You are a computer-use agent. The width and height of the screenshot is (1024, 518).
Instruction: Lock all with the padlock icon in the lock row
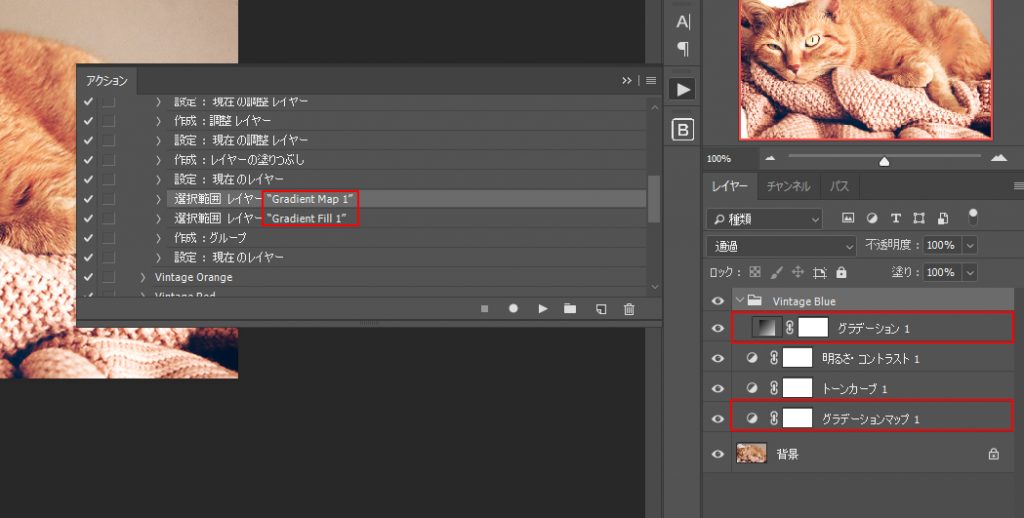[x=841, y=272]
